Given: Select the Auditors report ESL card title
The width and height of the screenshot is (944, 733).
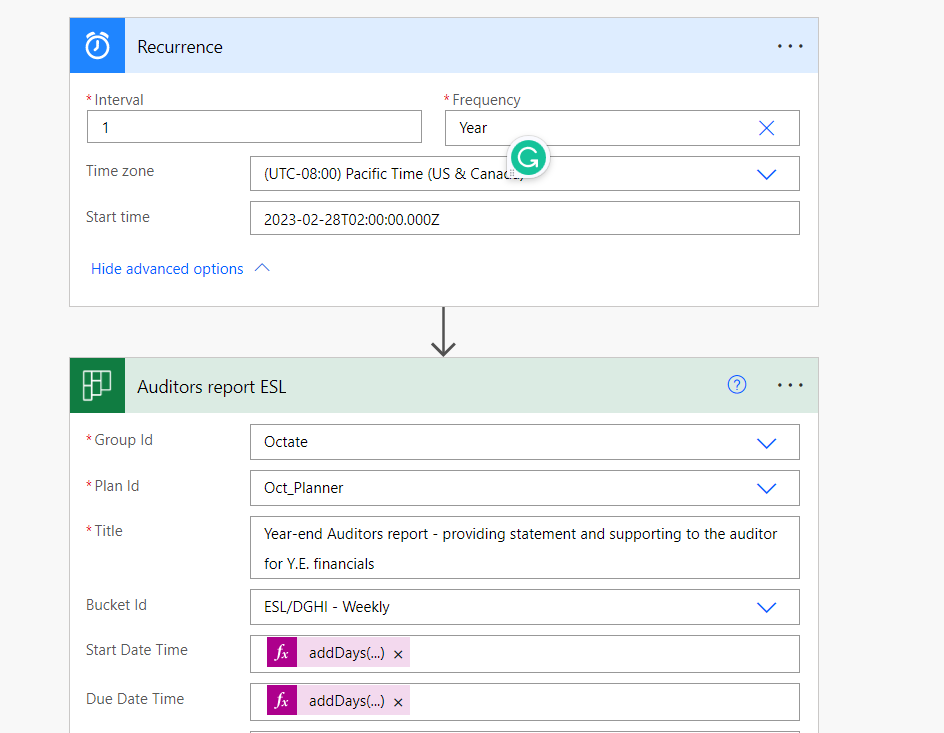Looking at the screenshot, I should tap(211, 387).
